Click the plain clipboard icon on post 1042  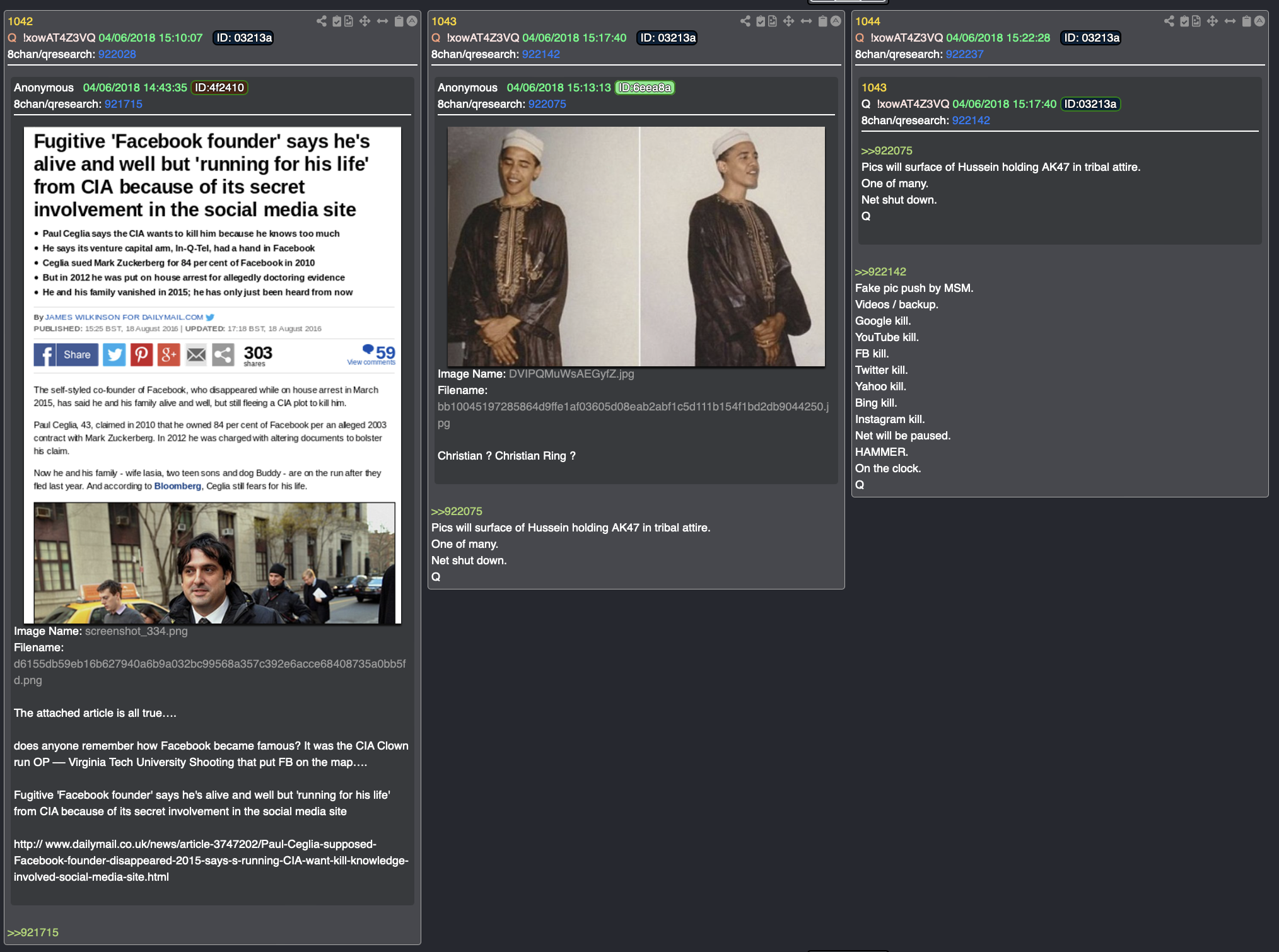(x=399, y=21)
